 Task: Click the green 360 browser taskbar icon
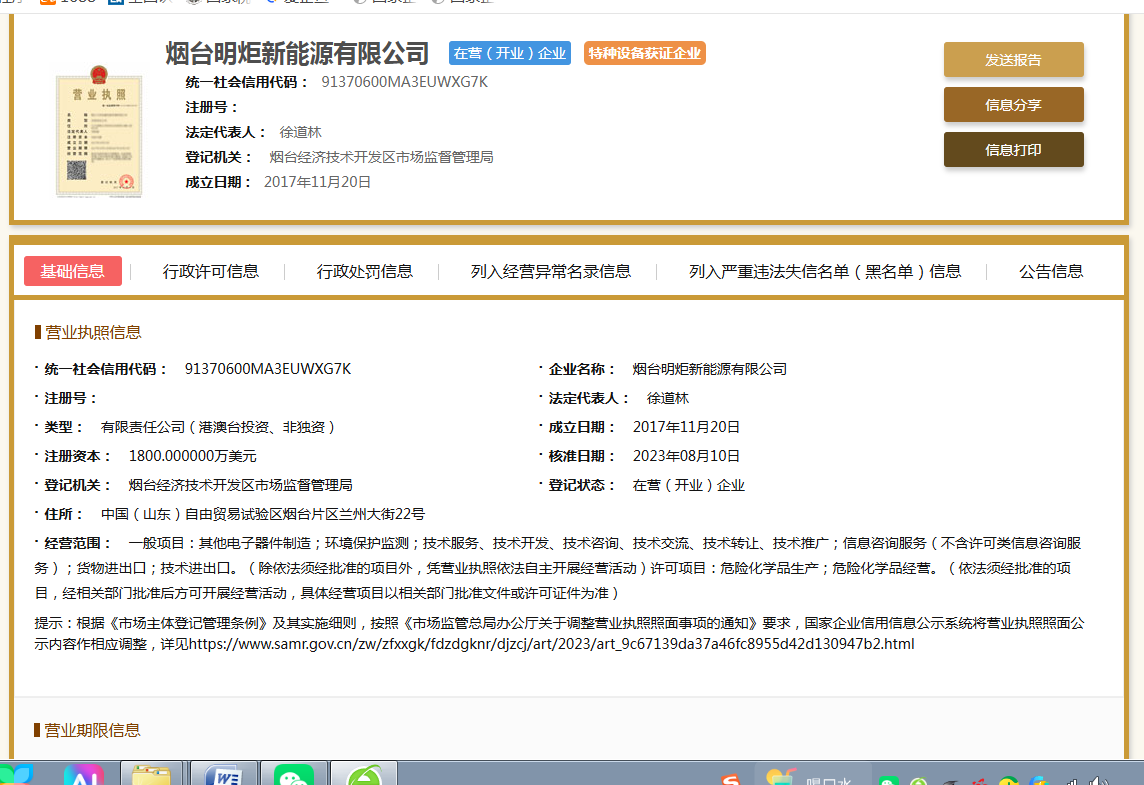pos(364,775)
